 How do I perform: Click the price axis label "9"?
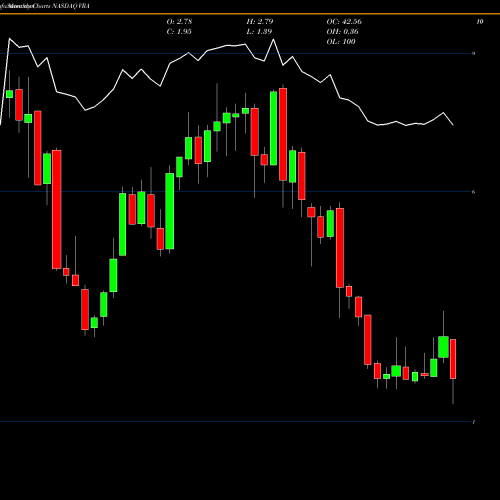[474, 53]
